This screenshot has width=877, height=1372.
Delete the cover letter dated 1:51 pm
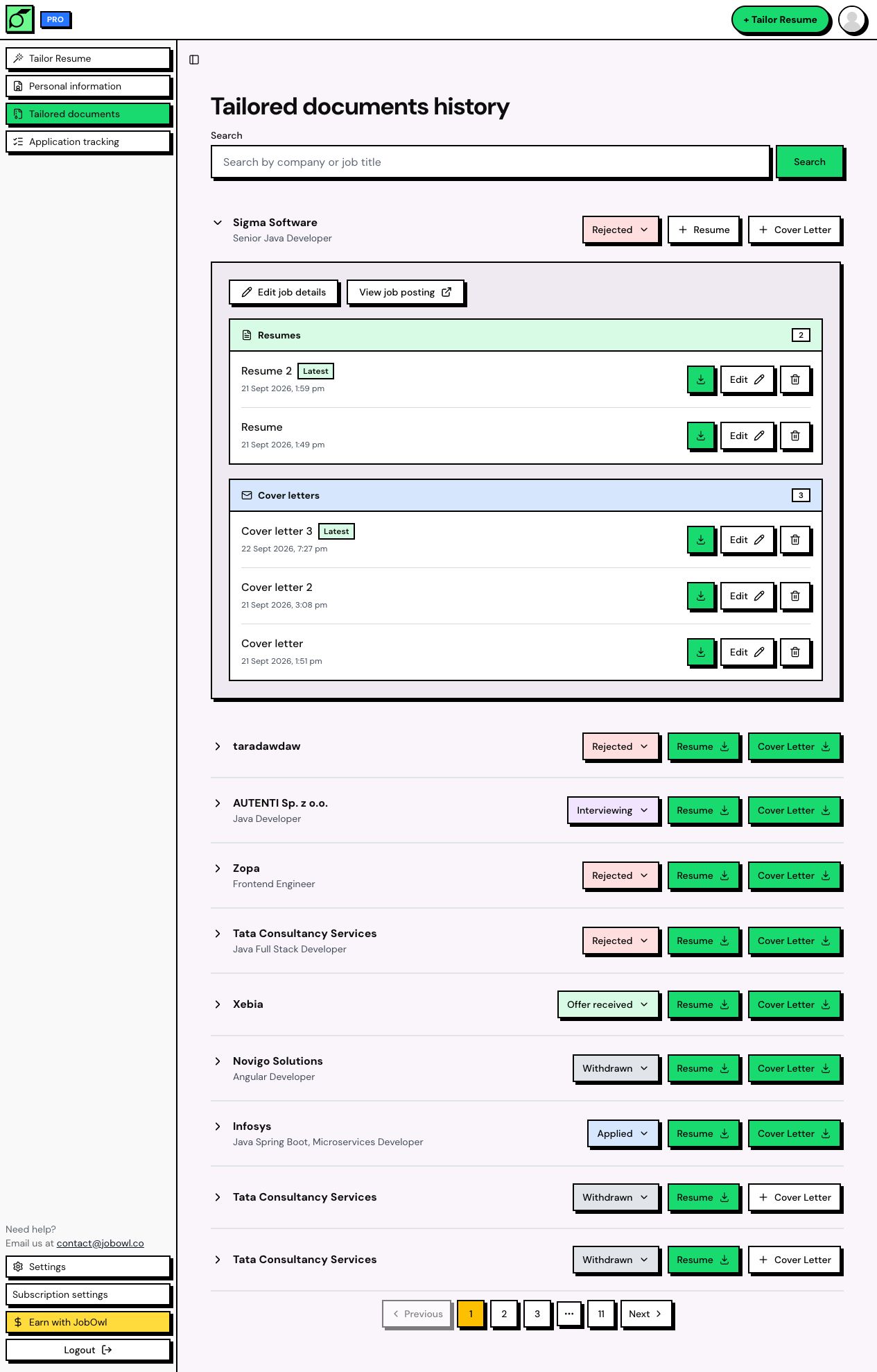pos(795,652)
